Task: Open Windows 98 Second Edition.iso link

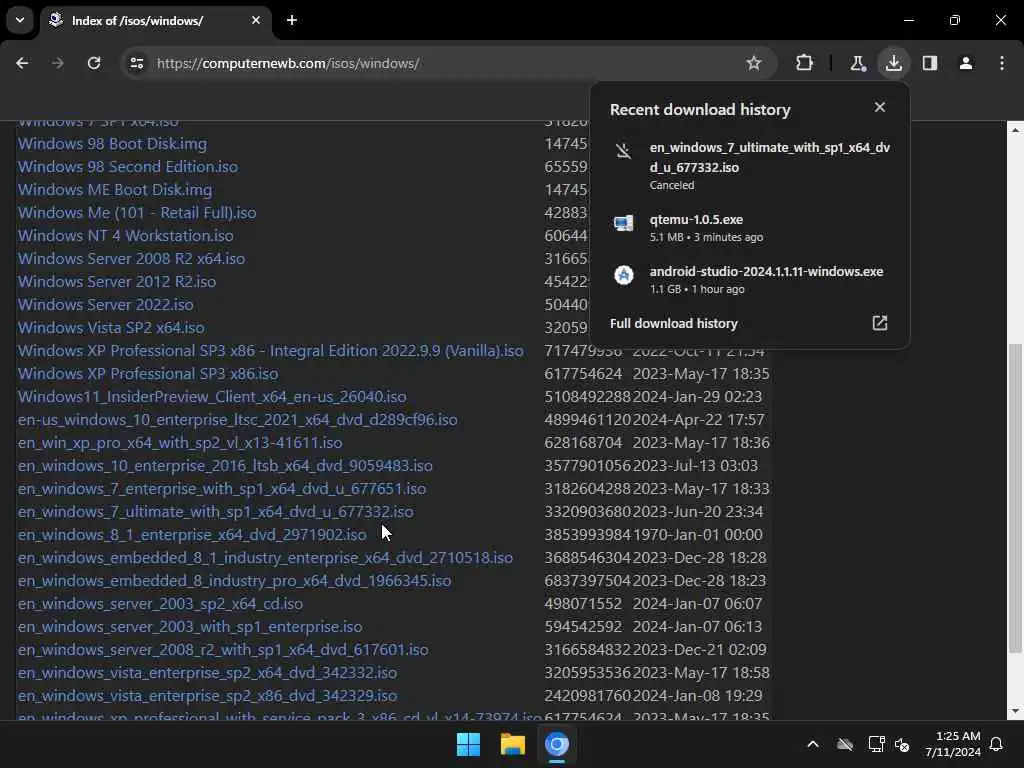Action: coord(128,167)
